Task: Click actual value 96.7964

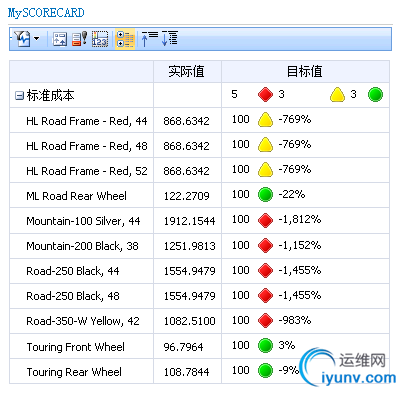Action: tap(183, 347)
